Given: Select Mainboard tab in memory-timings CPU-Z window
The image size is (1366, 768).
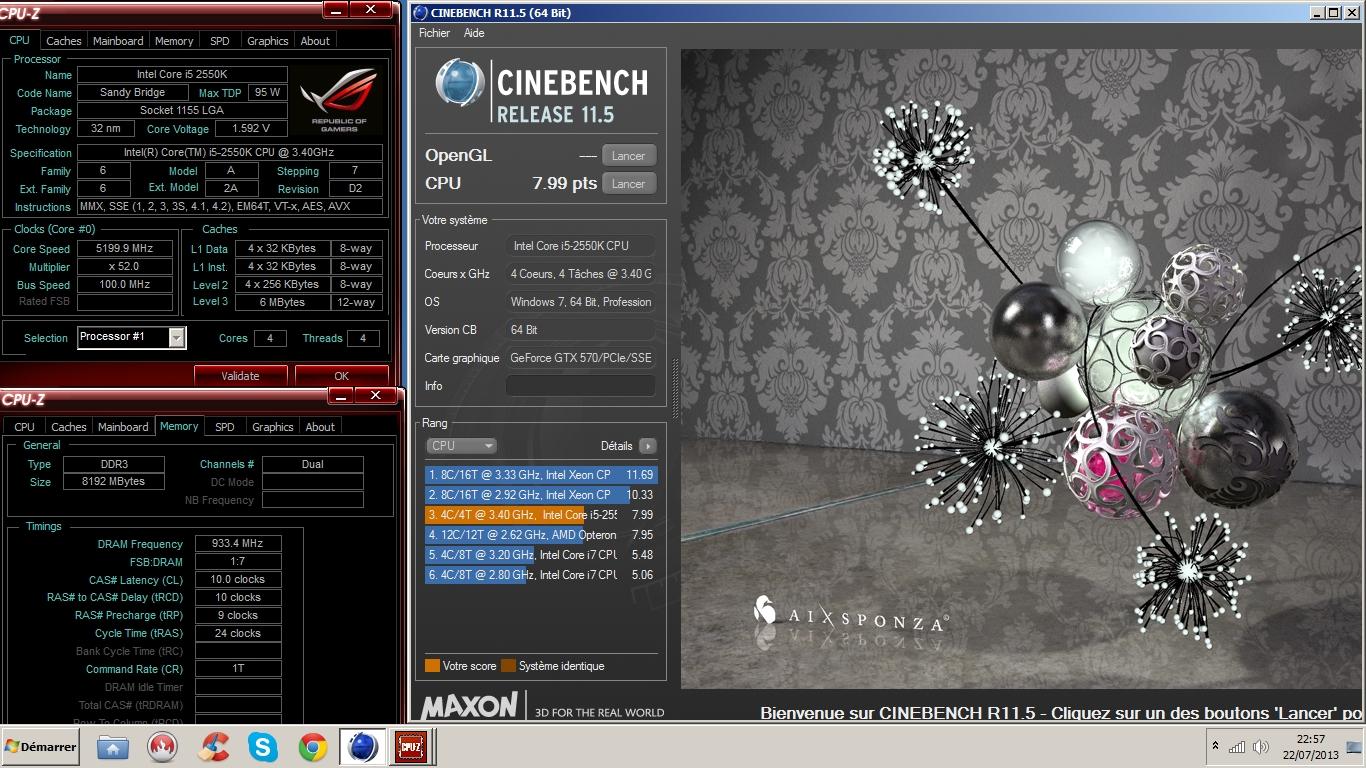Looking at the screenshot, I should 123,427.
